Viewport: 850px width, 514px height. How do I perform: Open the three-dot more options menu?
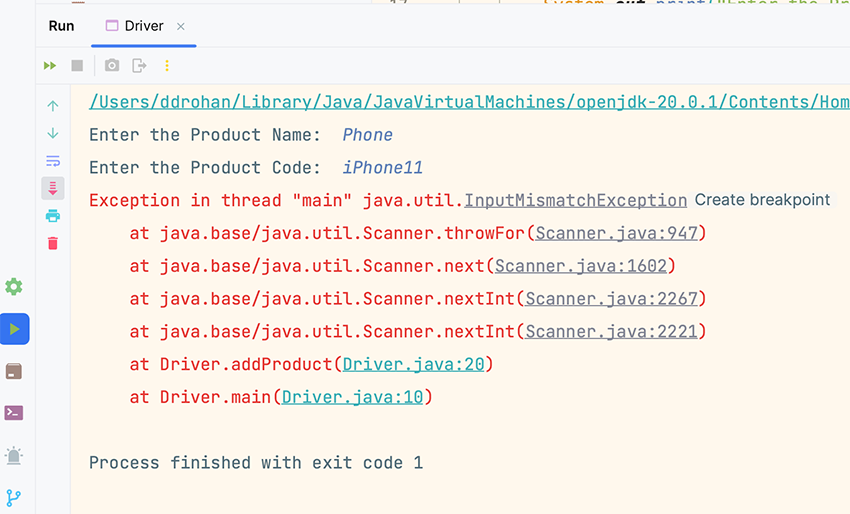tap(167, 66)
